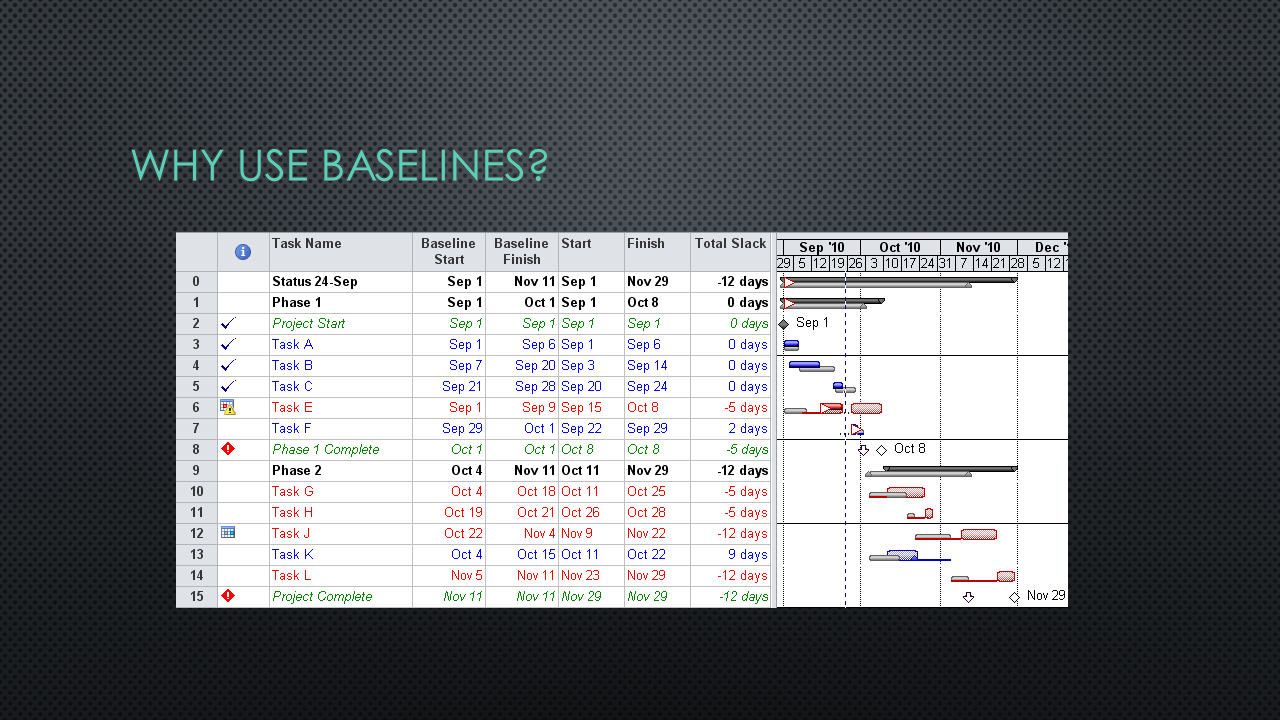Image resolution: width=1280 pixels, height=720 pixels.
Task: Click the red alert icon on Phase 1 Complete row
Action: 228,449
